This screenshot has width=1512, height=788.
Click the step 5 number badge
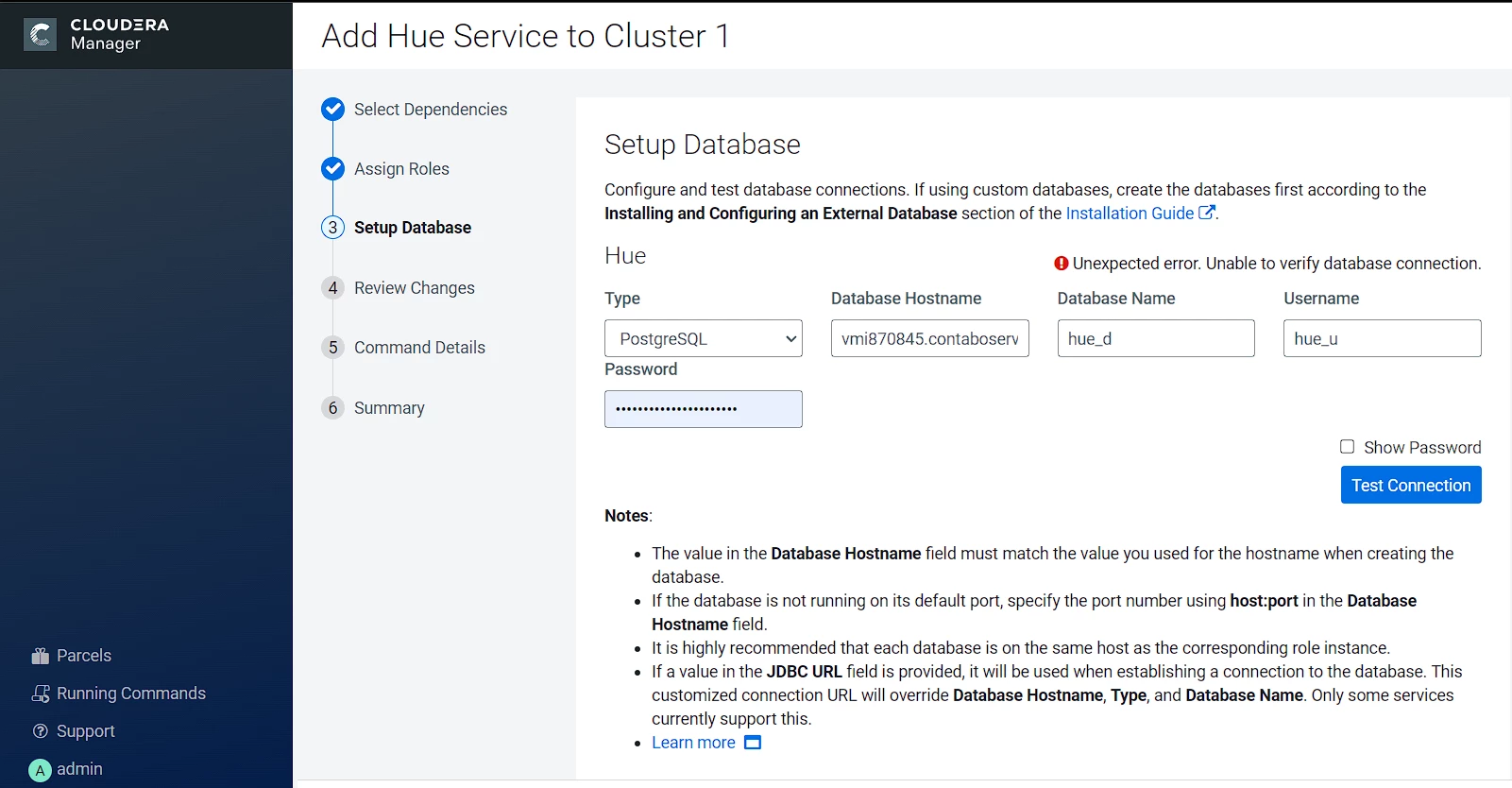pyautogui.click(x=332, y=348)
